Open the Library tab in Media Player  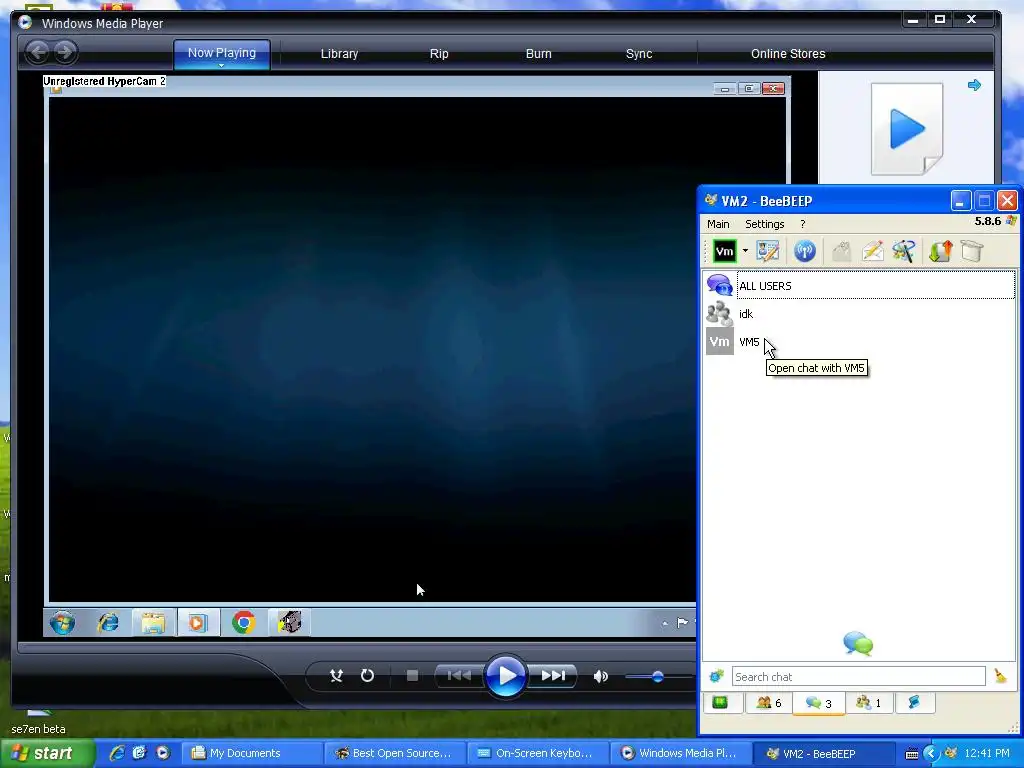click(x=339, y=54)
